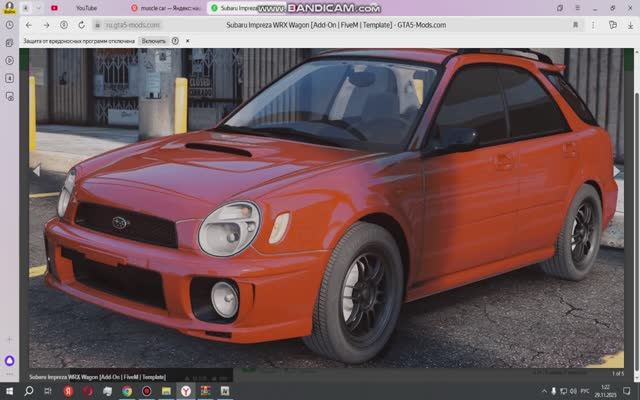Show the previous image with the left arrow
Viewport: 640px width, 400px height.
click(37, 171)
